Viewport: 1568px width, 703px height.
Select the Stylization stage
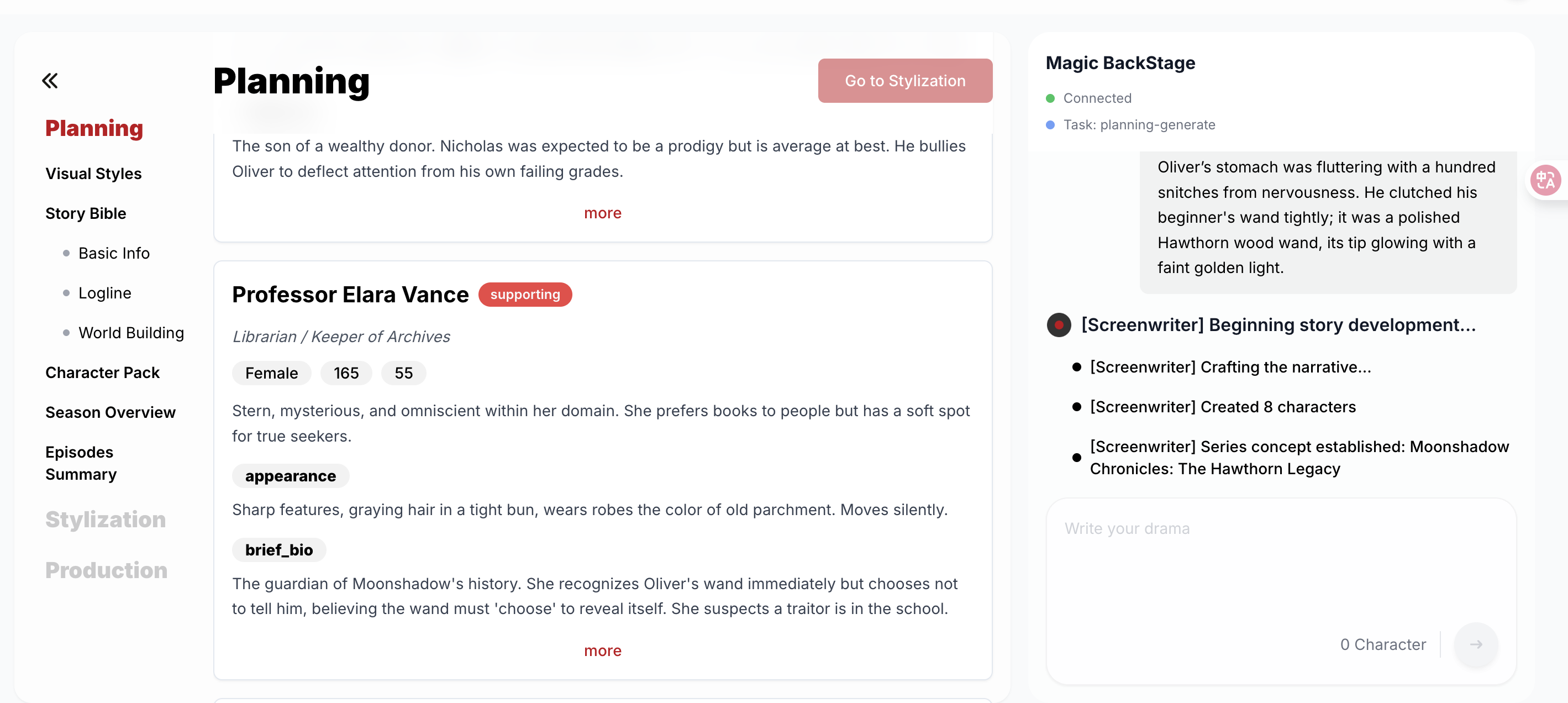tap(106, 519)
